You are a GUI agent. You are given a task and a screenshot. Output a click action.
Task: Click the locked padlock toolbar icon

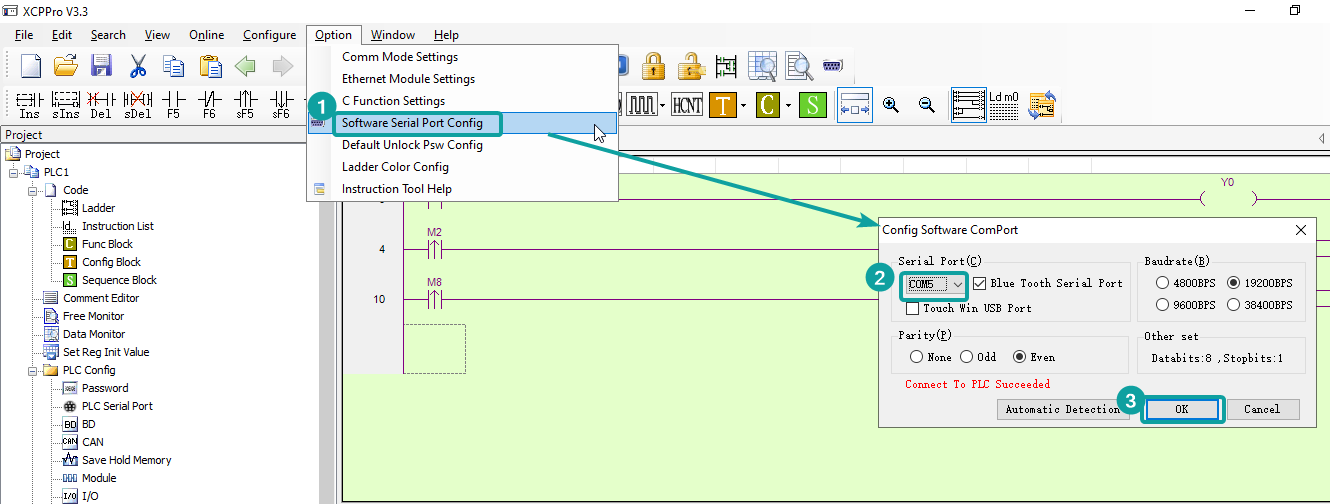click(654, 67)
